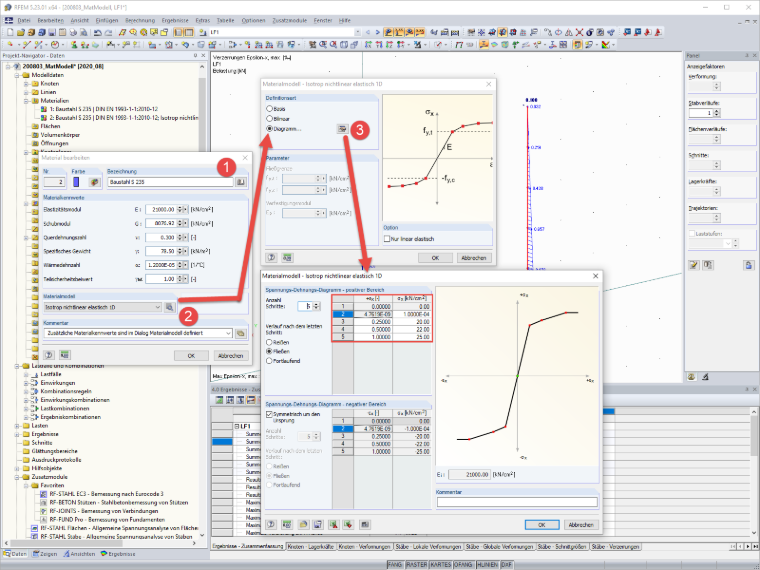Image resolution: width=760 pixels, height=570 pixels.
Task: Click the Stabverläufe stepper arrows in the Panel
Action: tap(717, 113)
